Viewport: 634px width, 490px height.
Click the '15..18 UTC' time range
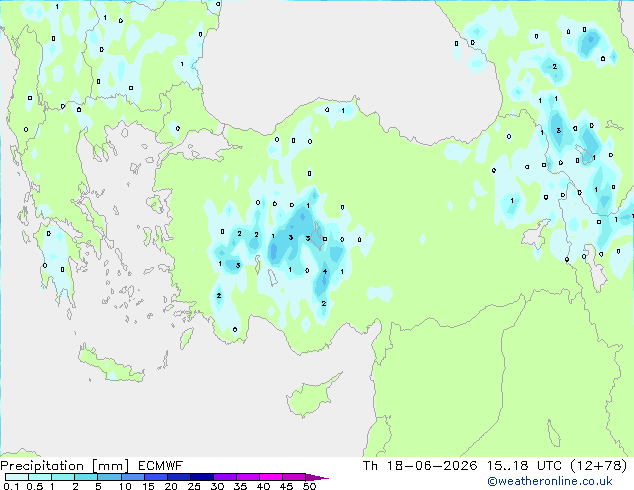pos(524,466)
